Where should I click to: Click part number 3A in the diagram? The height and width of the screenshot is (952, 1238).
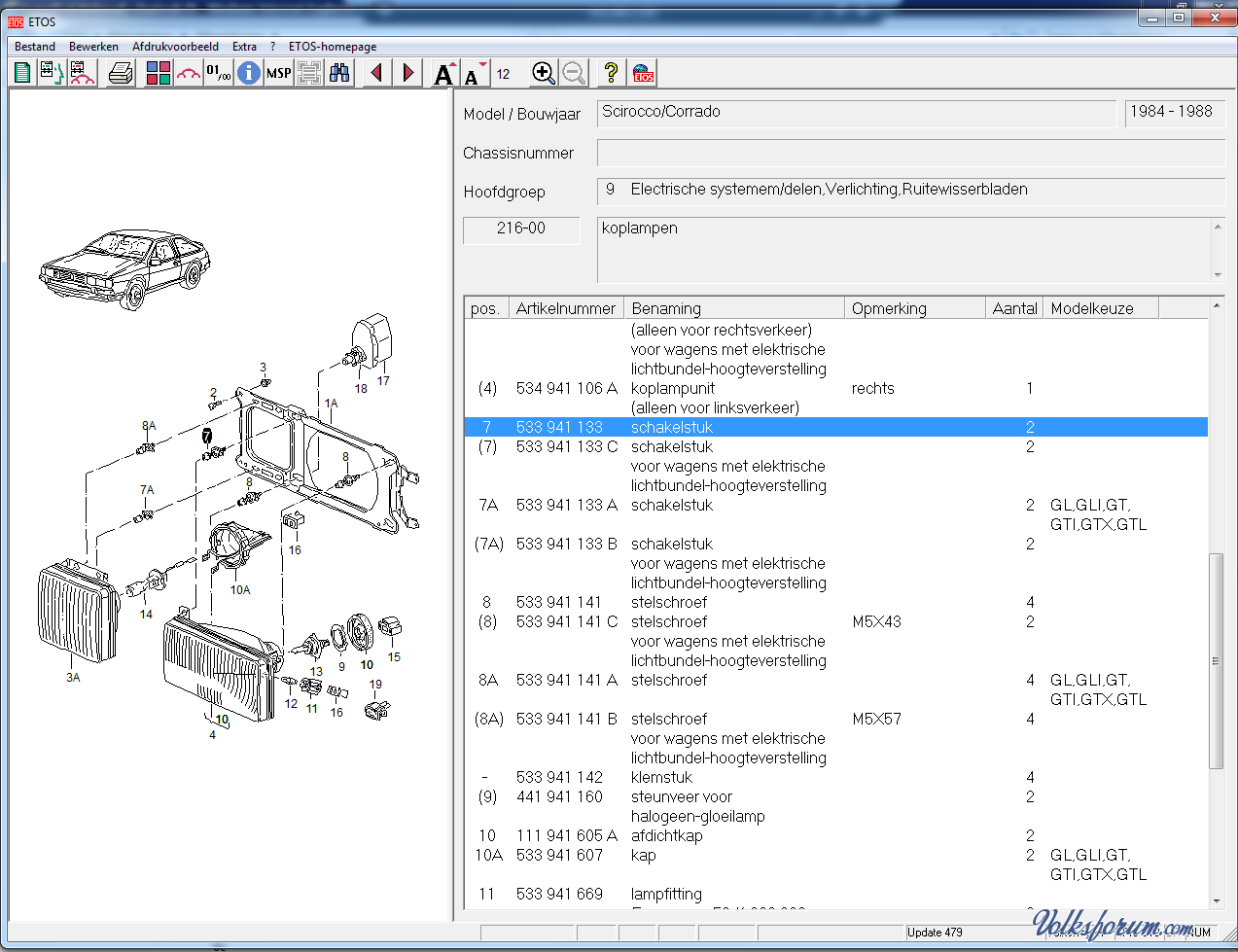[73, 678]
